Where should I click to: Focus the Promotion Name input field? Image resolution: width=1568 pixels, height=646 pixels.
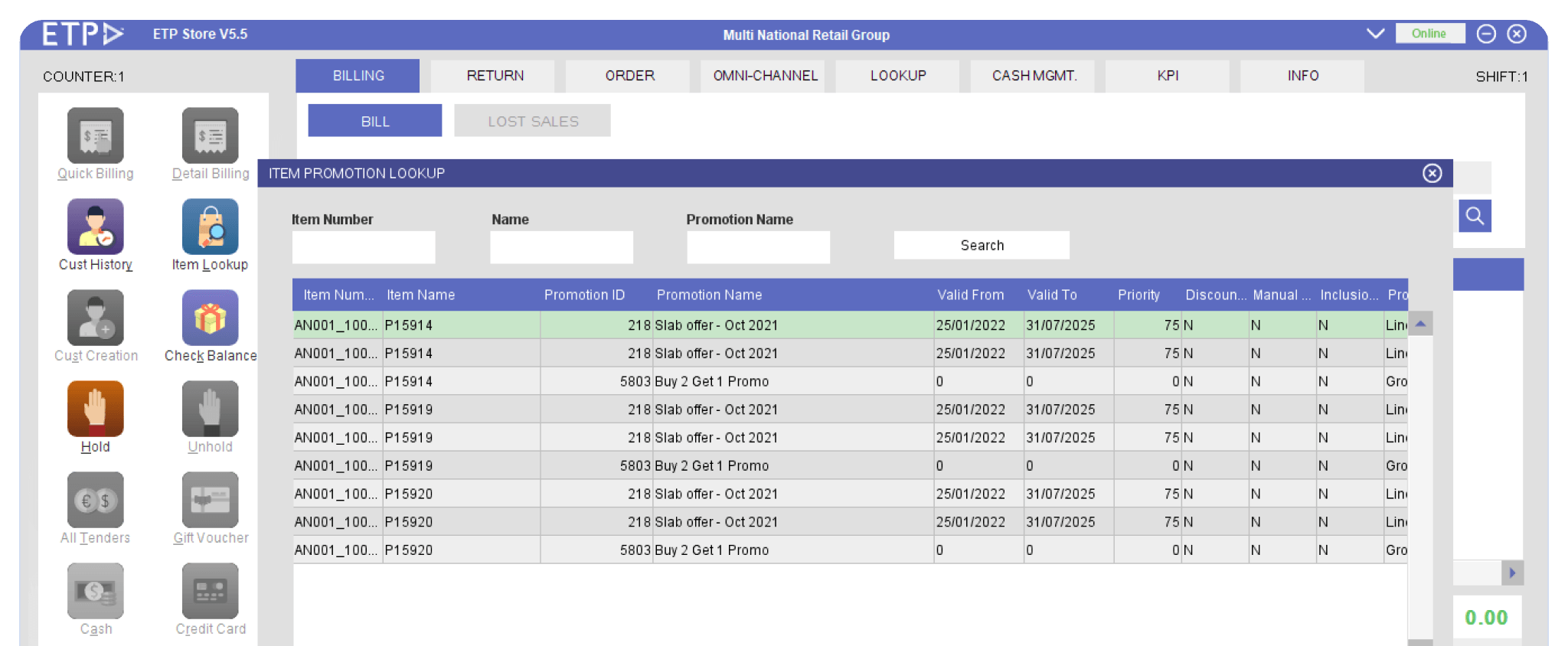click(x=758, y=246)
